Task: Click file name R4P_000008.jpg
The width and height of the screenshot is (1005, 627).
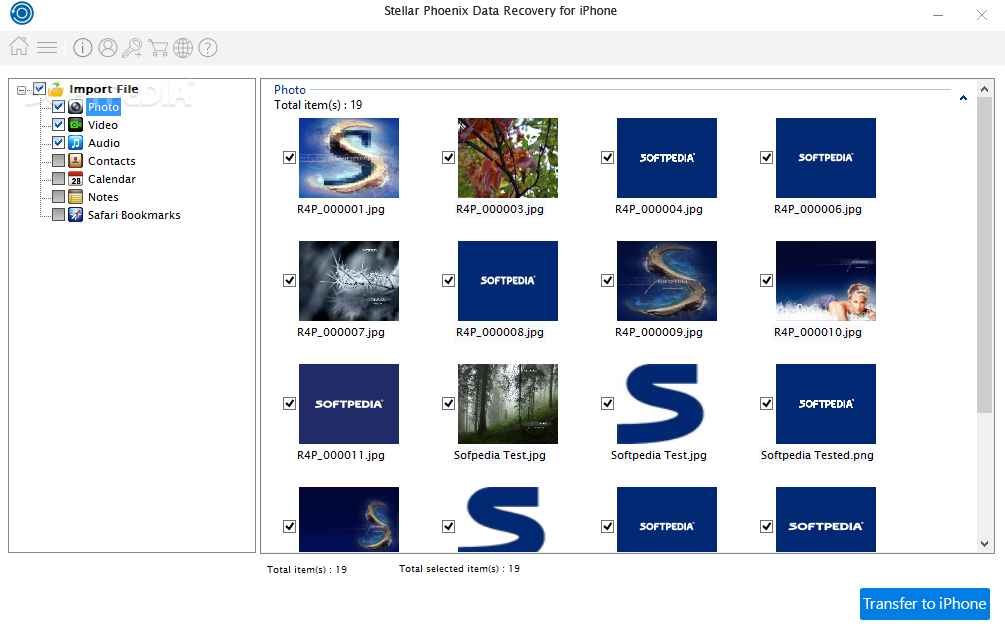Action: pyautogui.click(x=500, y=332)
